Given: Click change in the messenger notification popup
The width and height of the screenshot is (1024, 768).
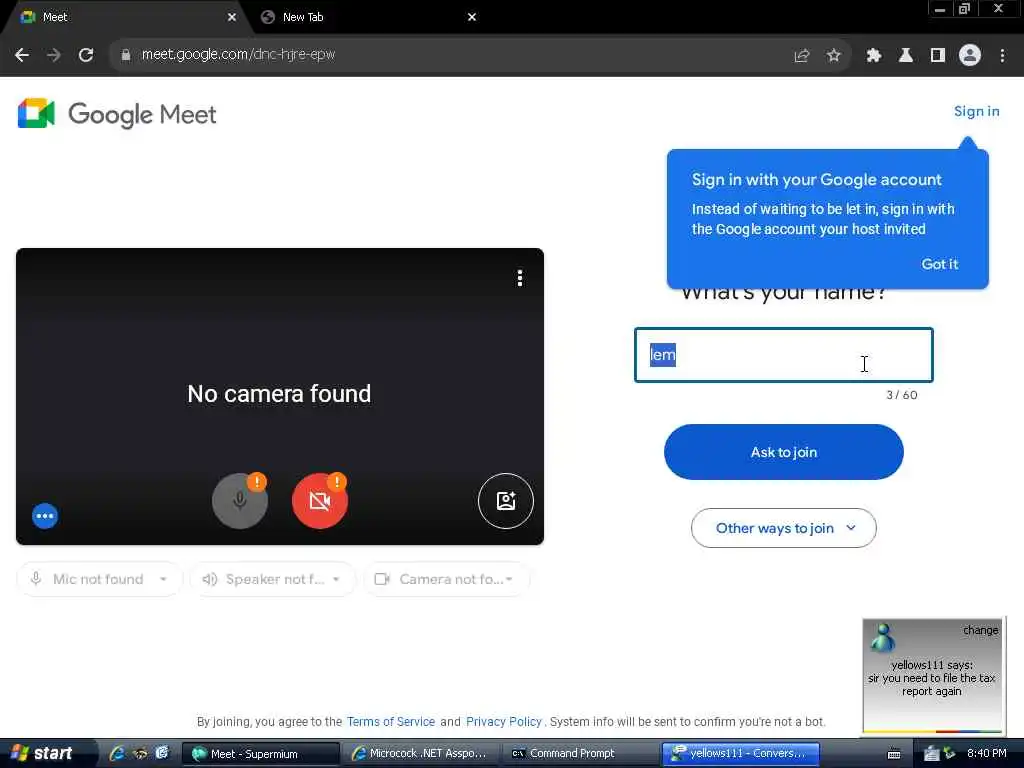Looking at the screenshot, I should point(980,630).
